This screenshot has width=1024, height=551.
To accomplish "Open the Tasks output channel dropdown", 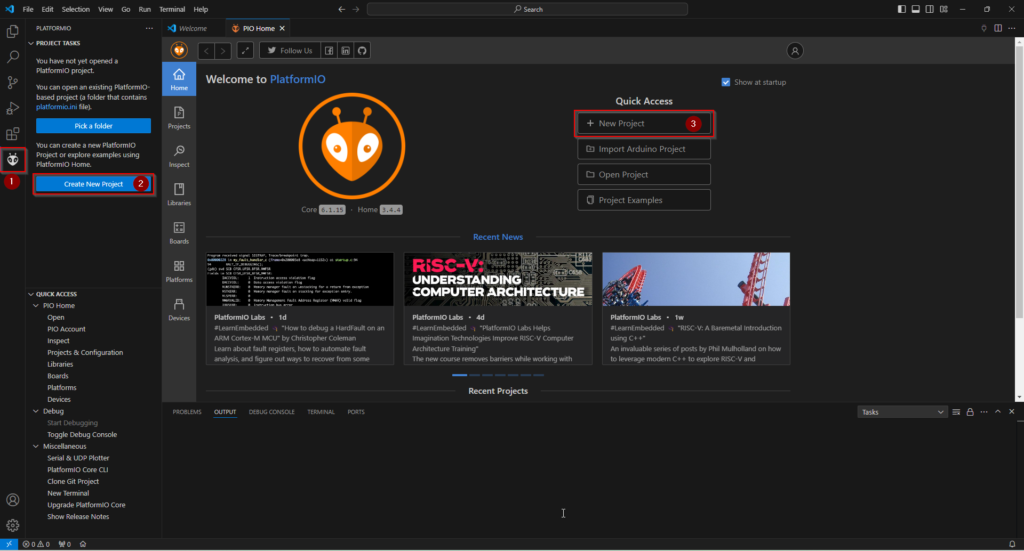I will click(x=902, y=412).
